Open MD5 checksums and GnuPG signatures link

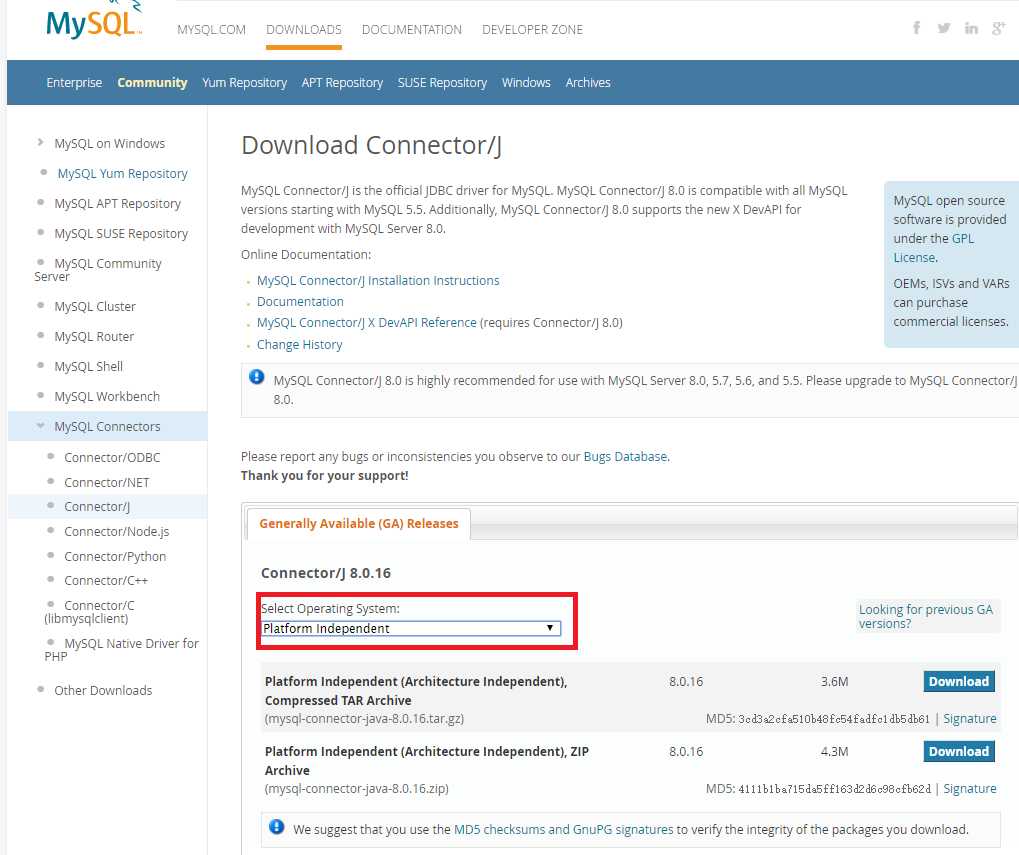point(563,830)
